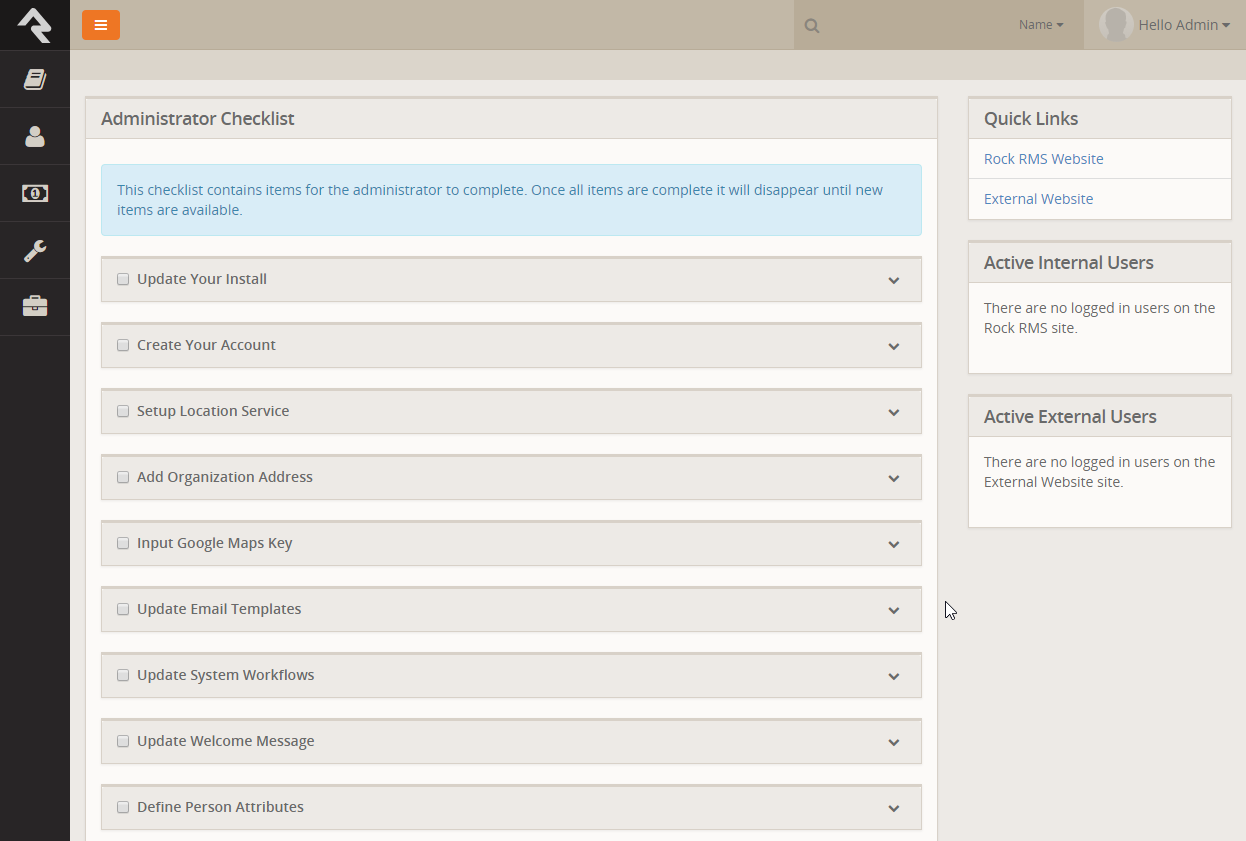Open the People icon in sidebar

point(35,136)
